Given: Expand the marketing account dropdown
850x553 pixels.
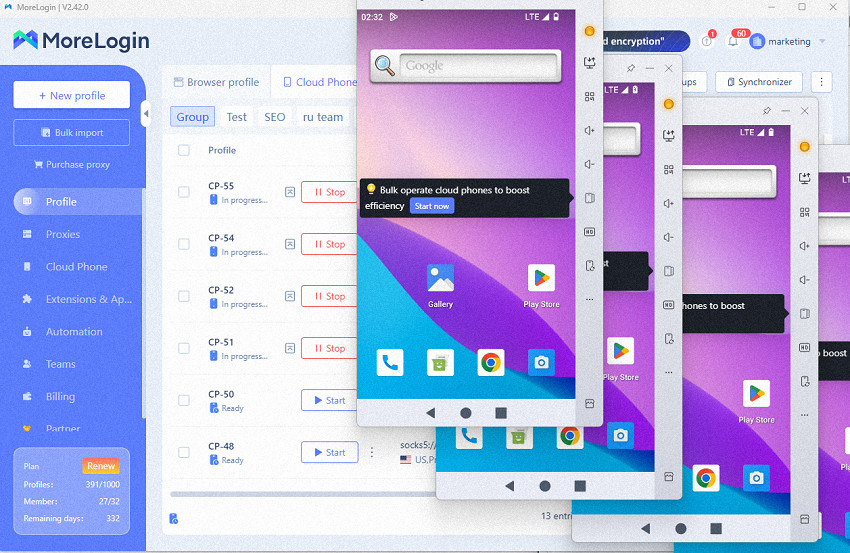Looking at the screenshot, I should tap(822, 41).
